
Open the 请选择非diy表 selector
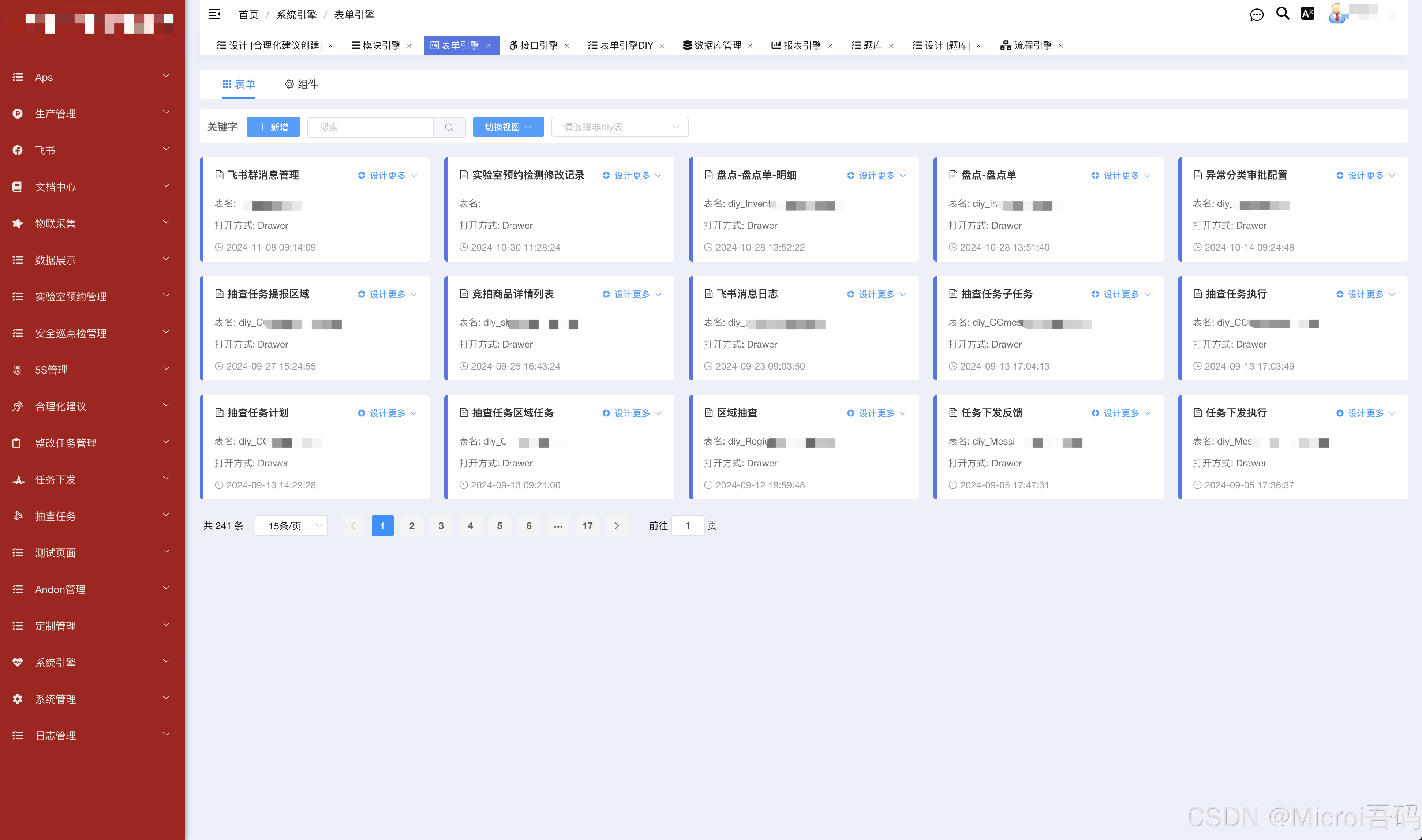[x=619, y=127]
